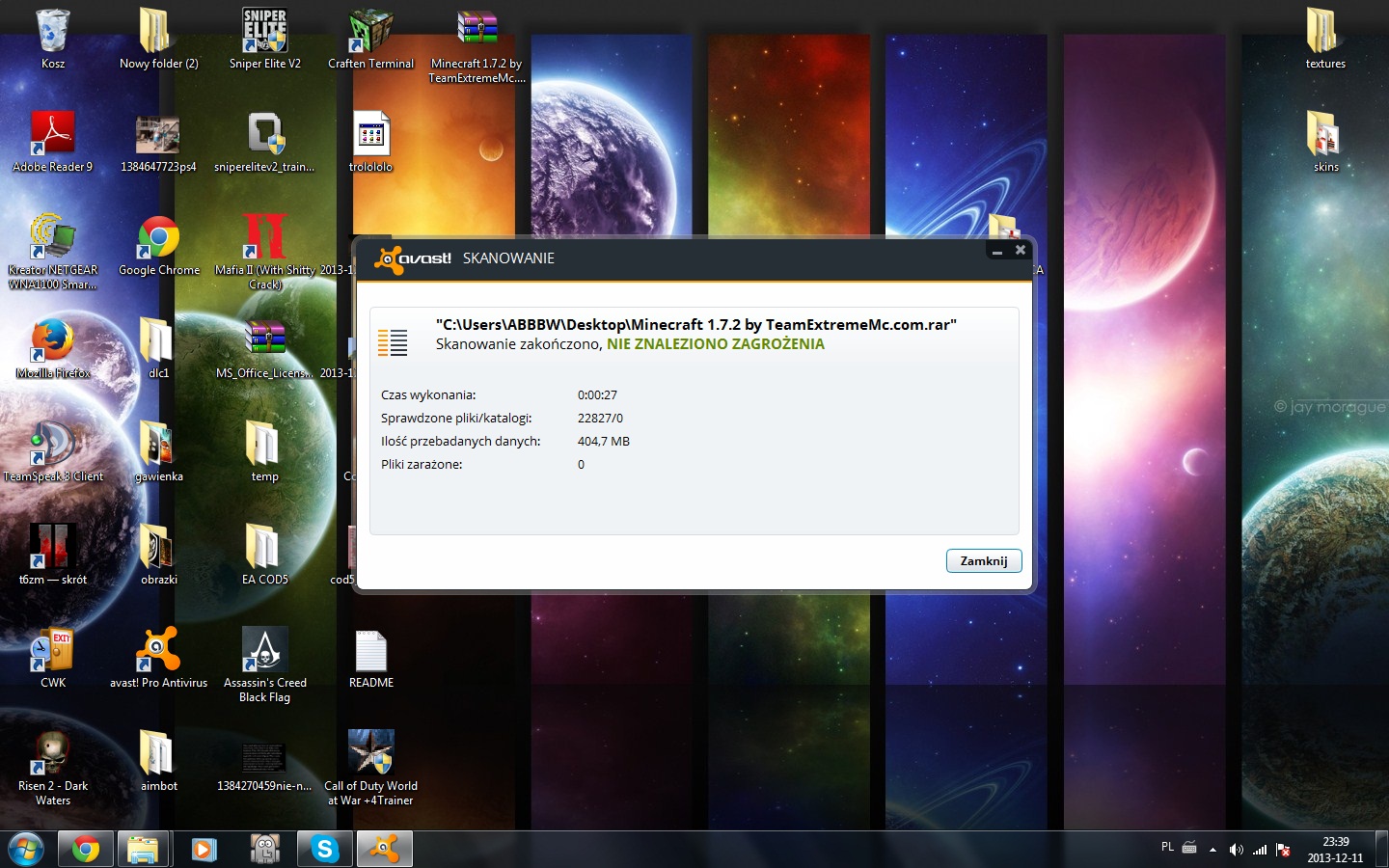Close the avast SKANOWANIE window with X
This screenshot has width=1389, height=868.
pos(1021,250)
